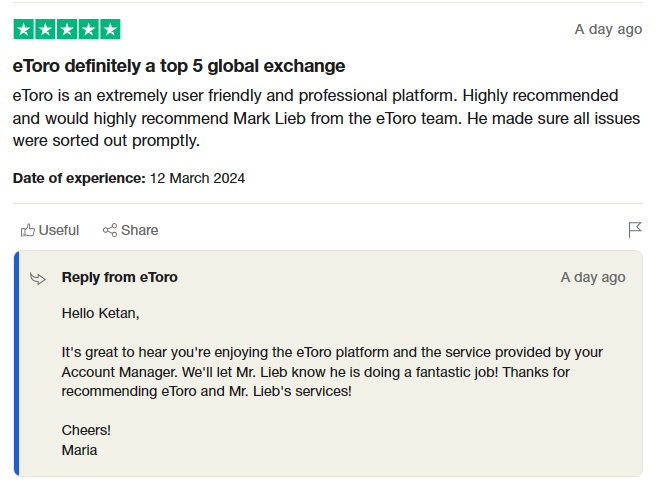This screenshot has width=662, height=493.
Task: Click the thumbs-up Useful icon
Action: coord(28,230)
